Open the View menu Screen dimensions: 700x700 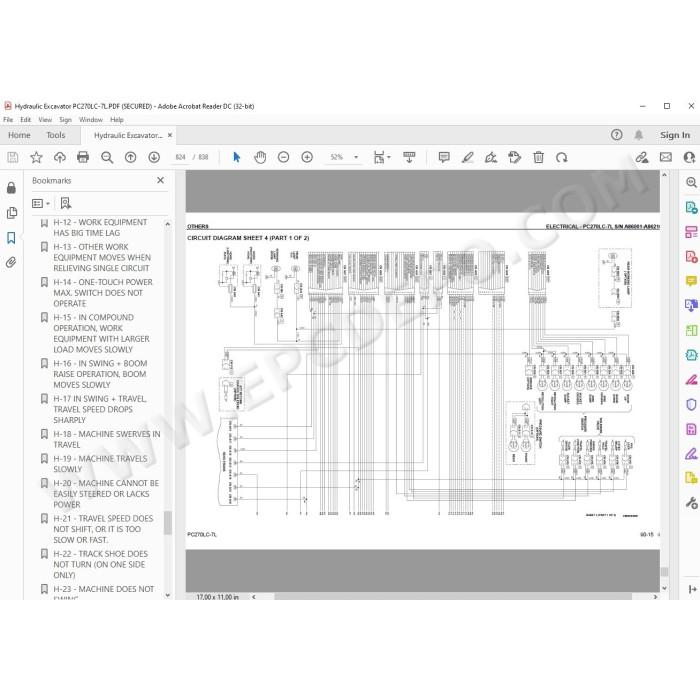45,120
